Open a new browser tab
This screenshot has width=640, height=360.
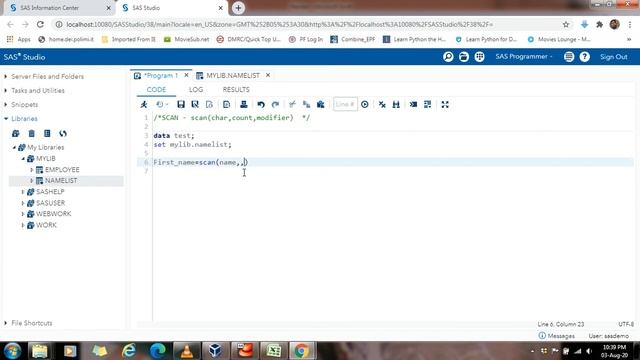(238, 8)
